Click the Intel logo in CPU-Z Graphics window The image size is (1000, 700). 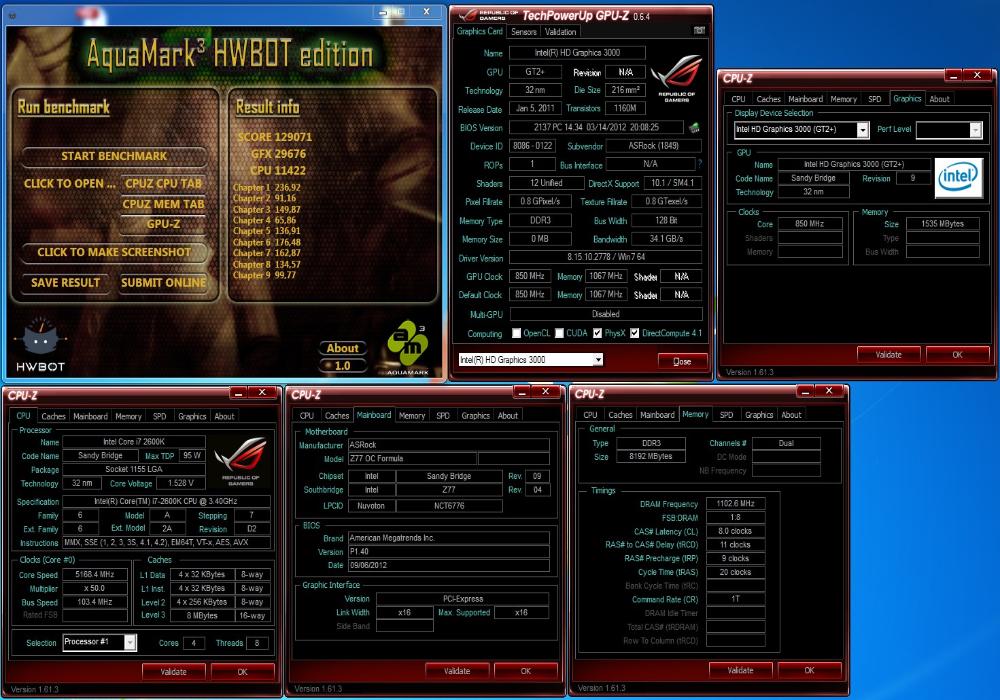tap(959, 178)
